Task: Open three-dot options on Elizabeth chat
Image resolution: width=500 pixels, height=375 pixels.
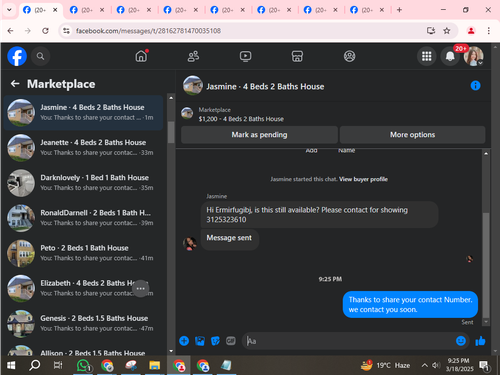Action: tap(141, 288)
